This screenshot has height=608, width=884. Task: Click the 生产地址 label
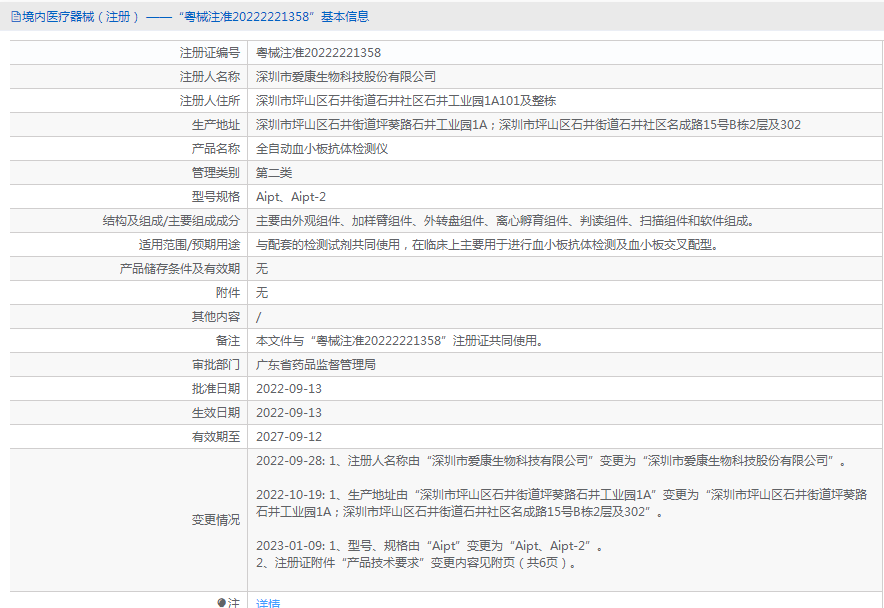pyautogui.click(x=216, y=125)
